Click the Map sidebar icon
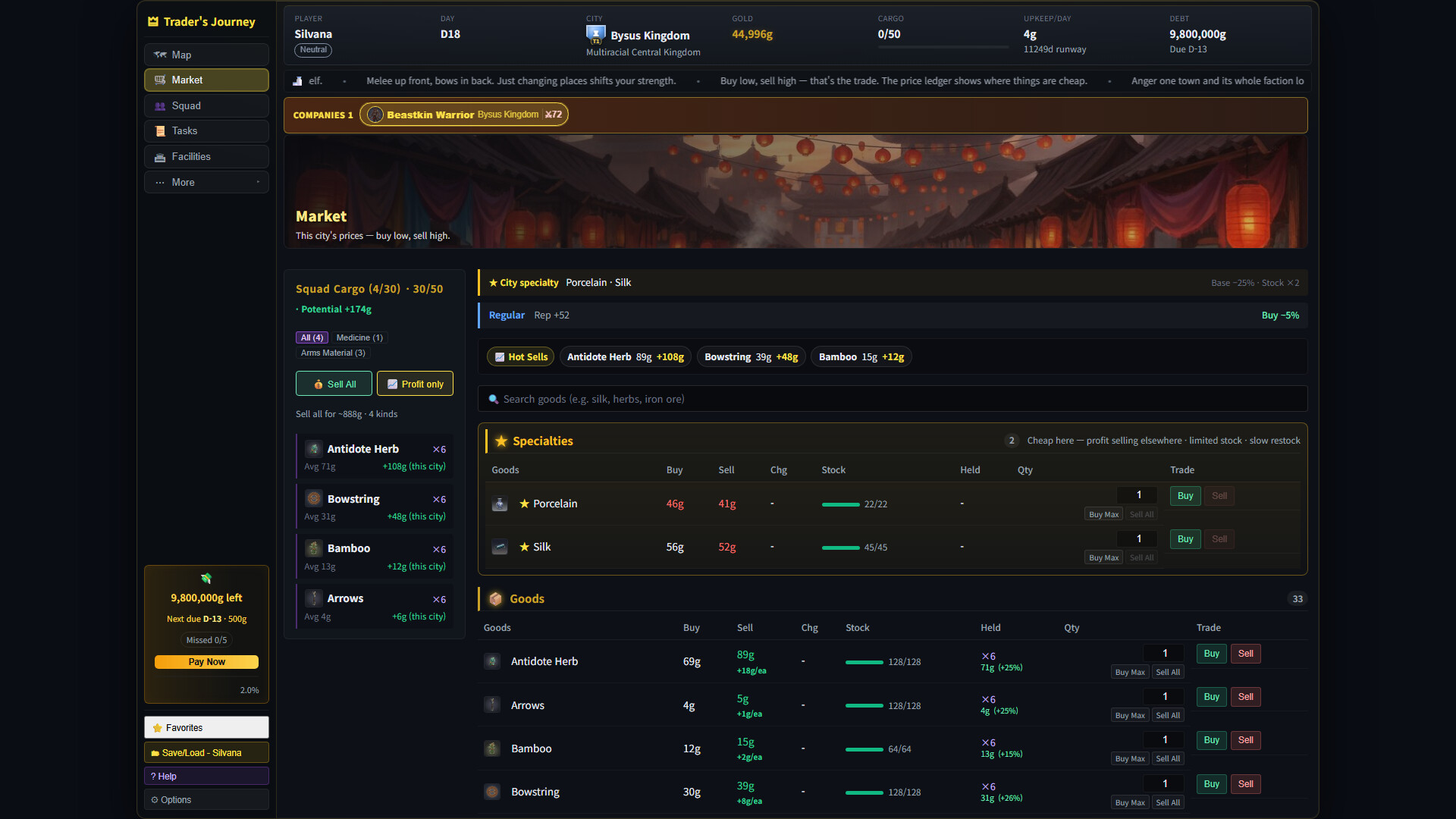1456x819 pixels. coord(160,55)
